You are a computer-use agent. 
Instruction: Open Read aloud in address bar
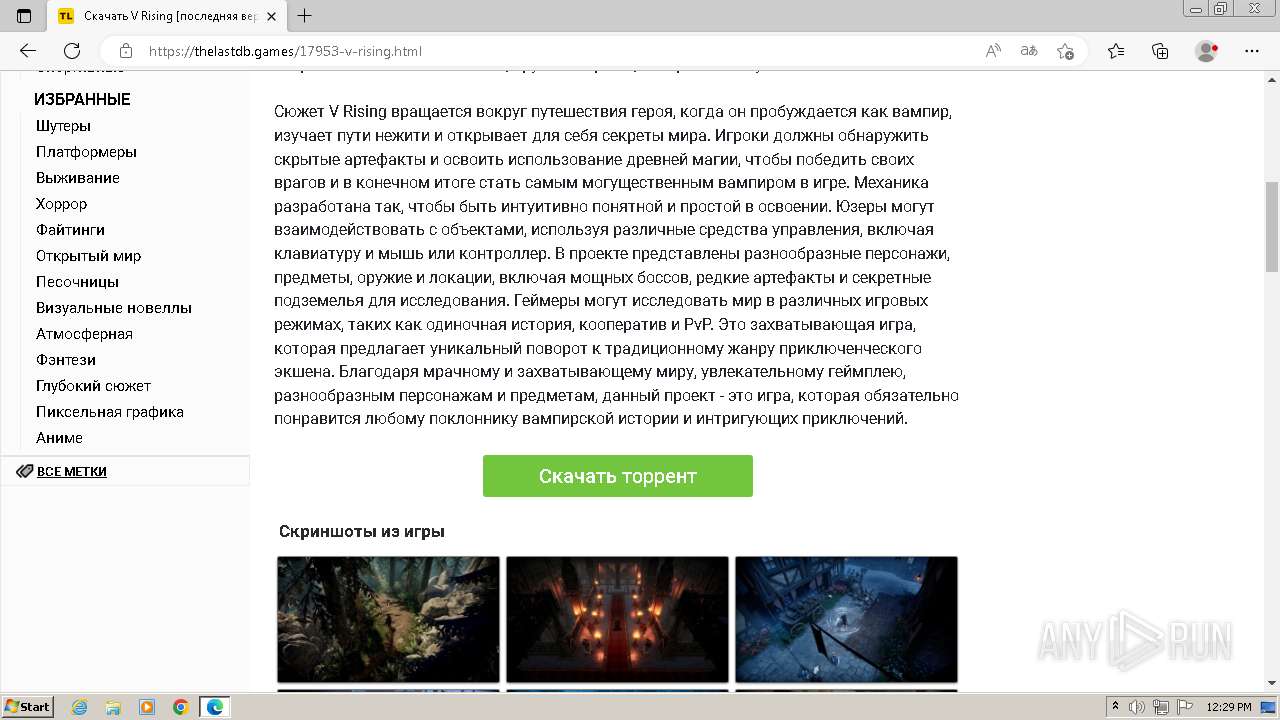[993, 51]
